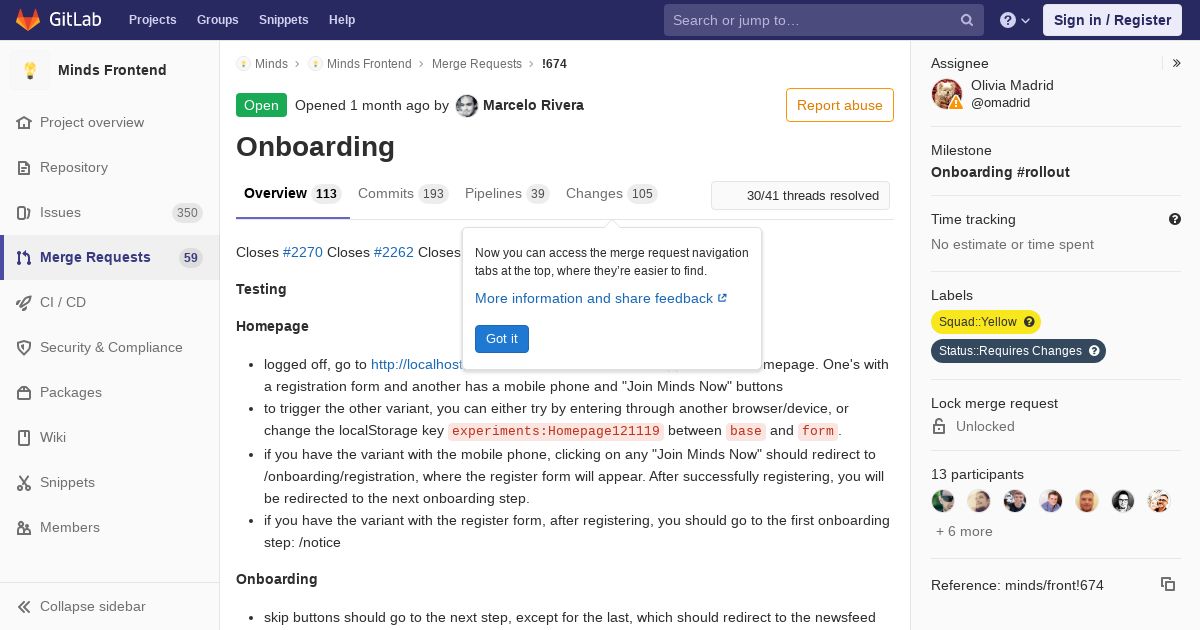
Task: Collapse the right sidebar with the chevron
Action: [x=1177, y=63]
